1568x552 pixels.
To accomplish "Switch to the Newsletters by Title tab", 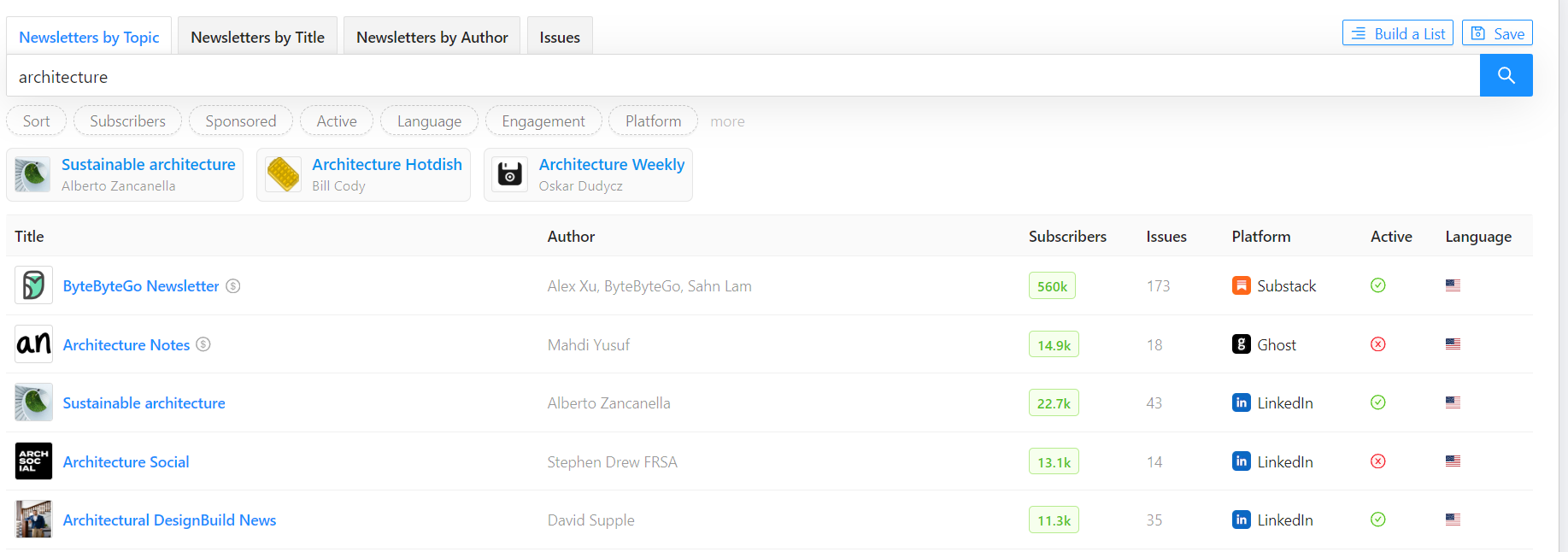I will 257,37.
